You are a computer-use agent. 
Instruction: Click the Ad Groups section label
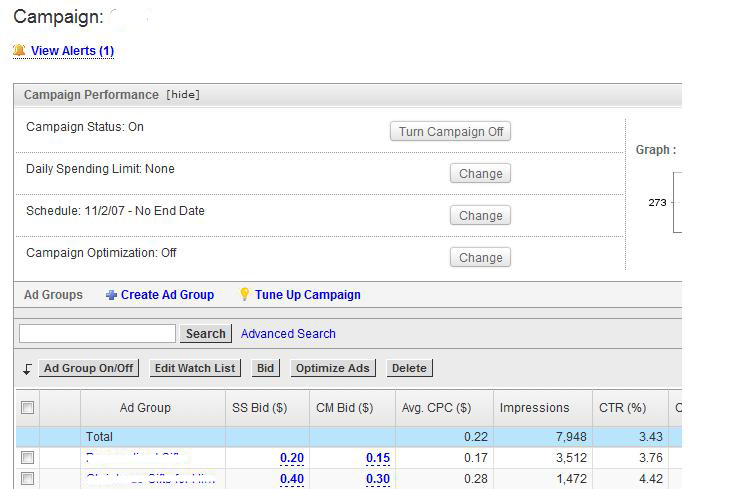(53, 295)
